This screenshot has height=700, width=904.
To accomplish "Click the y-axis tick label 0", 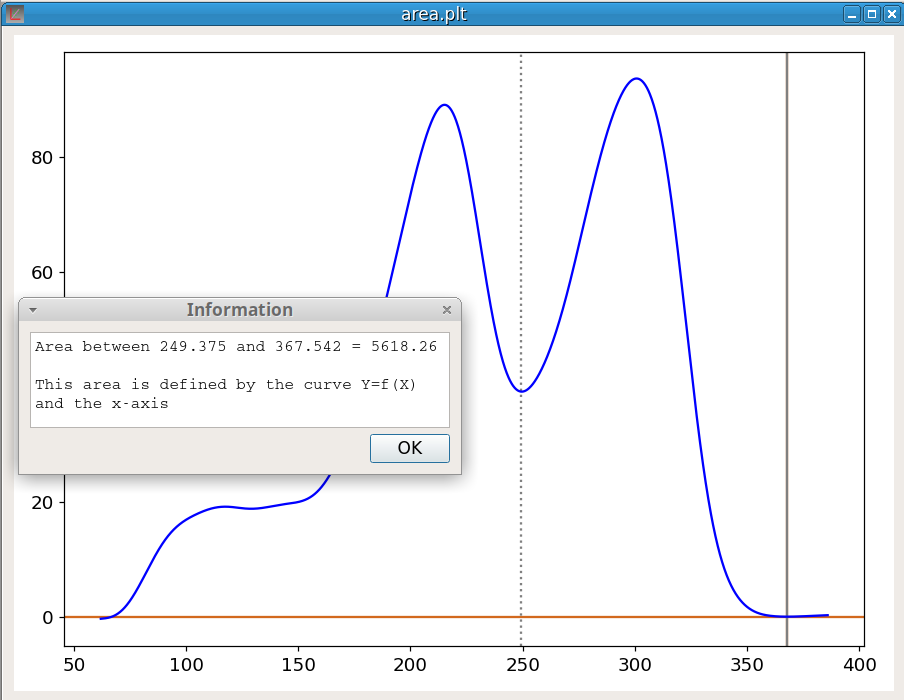I will (48, 618).
